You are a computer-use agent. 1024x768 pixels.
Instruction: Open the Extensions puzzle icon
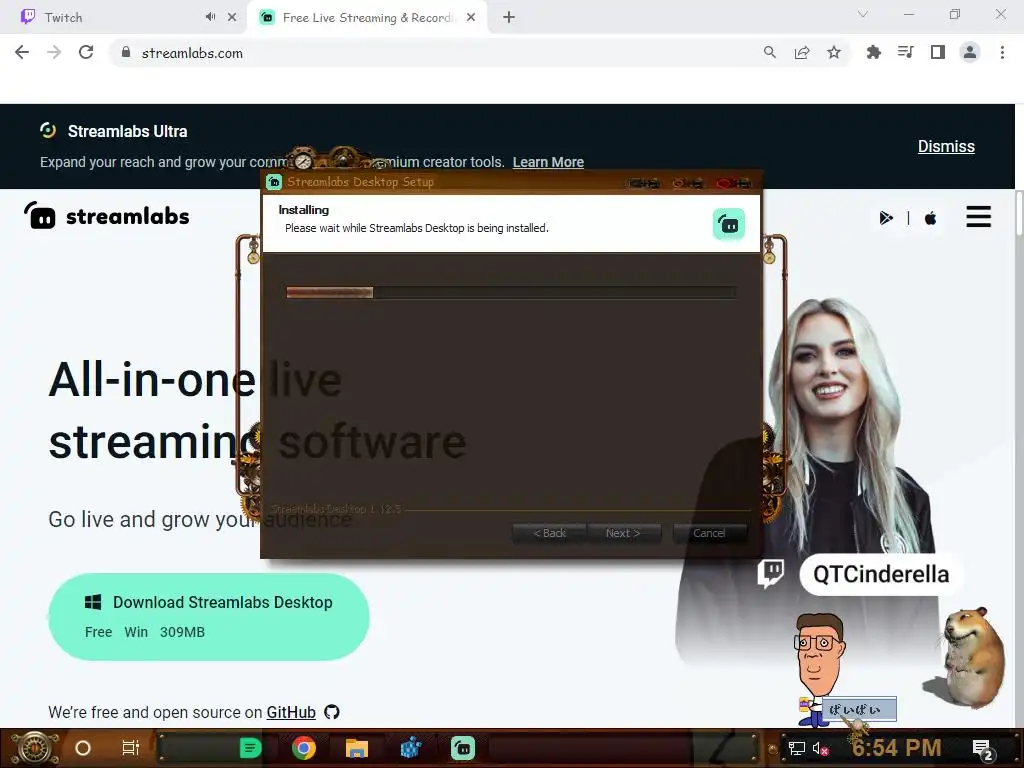874,52
